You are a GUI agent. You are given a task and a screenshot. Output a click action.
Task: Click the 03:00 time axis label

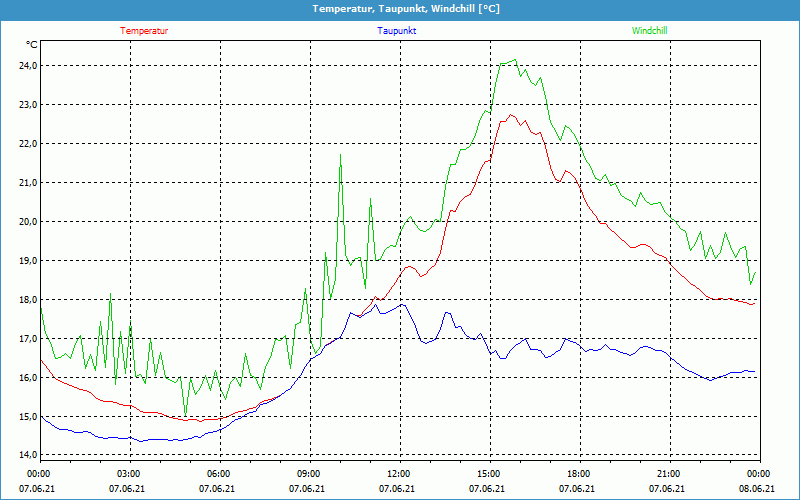pos(130,474)
